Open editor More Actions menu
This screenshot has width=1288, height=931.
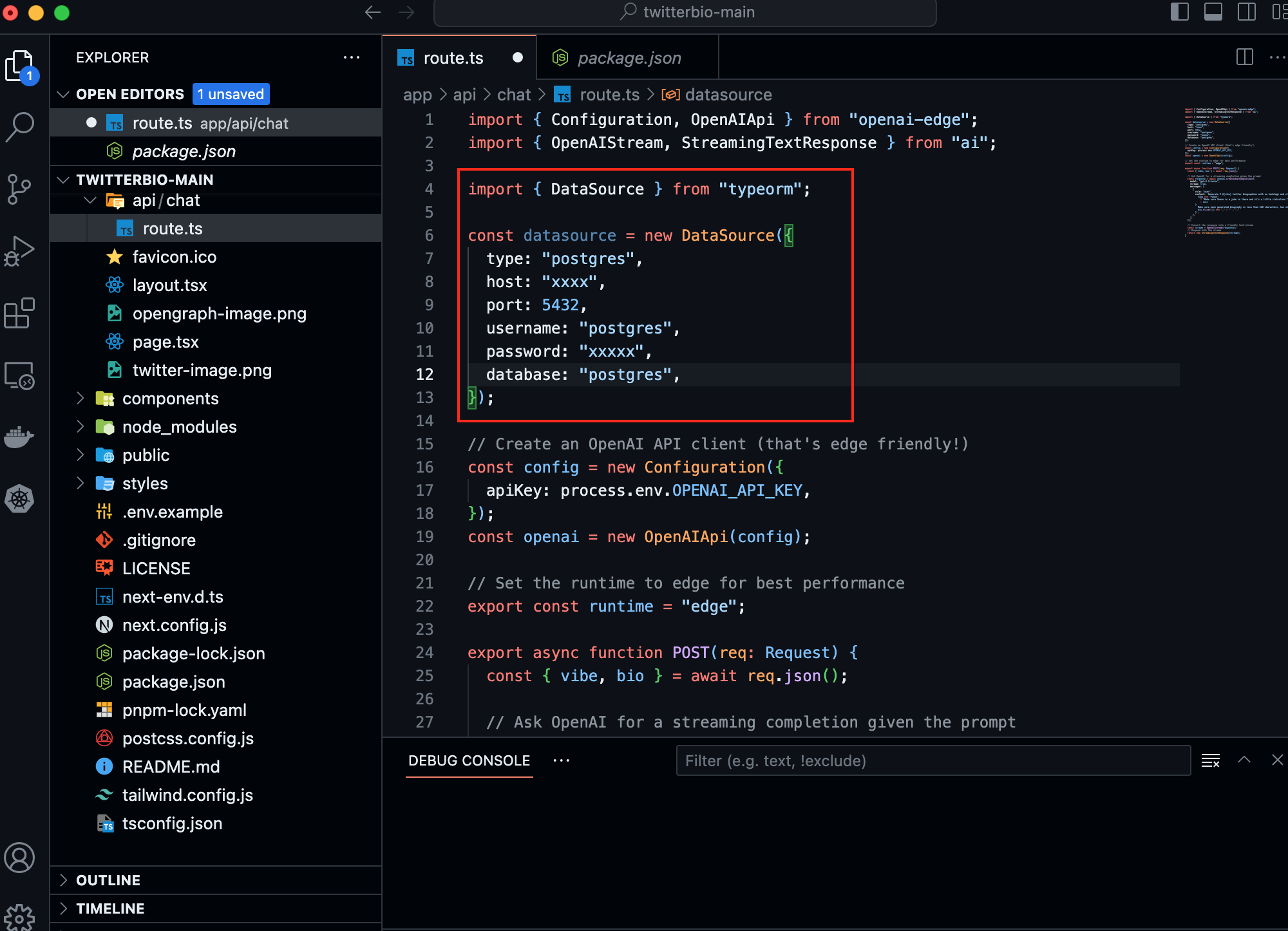[1278, 57]
